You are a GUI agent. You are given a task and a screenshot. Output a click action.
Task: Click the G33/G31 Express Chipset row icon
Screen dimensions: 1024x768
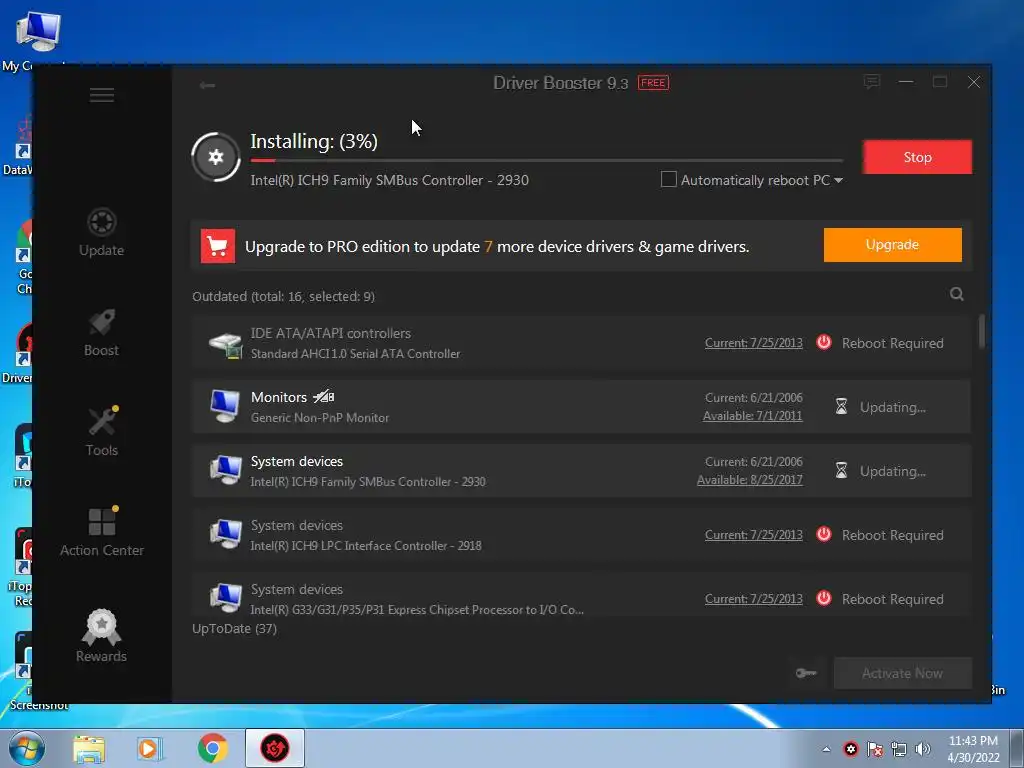point(225,598)
